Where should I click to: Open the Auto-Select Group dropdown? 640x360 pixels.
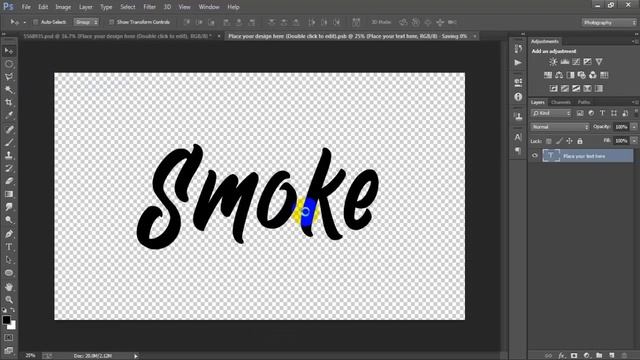pos(86,22)
